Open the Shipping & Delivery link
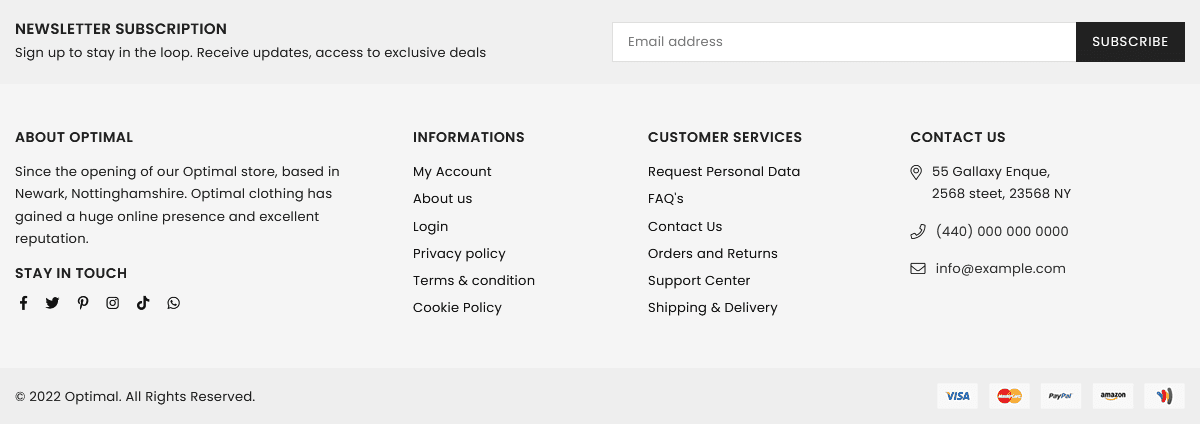 (x=712, y=308)
